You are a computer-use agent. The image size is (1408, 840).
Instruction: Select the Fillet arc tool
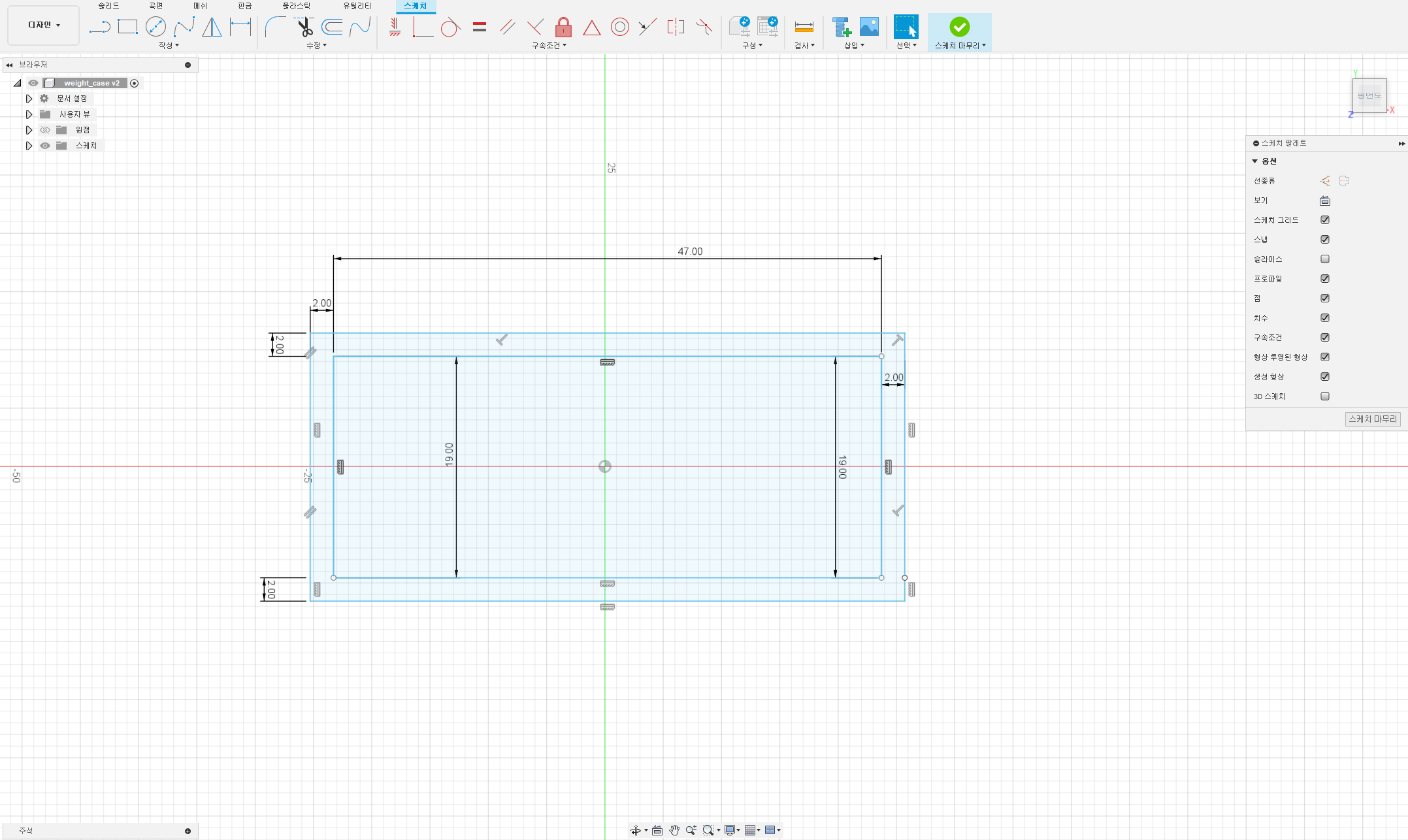coord(275,27)
